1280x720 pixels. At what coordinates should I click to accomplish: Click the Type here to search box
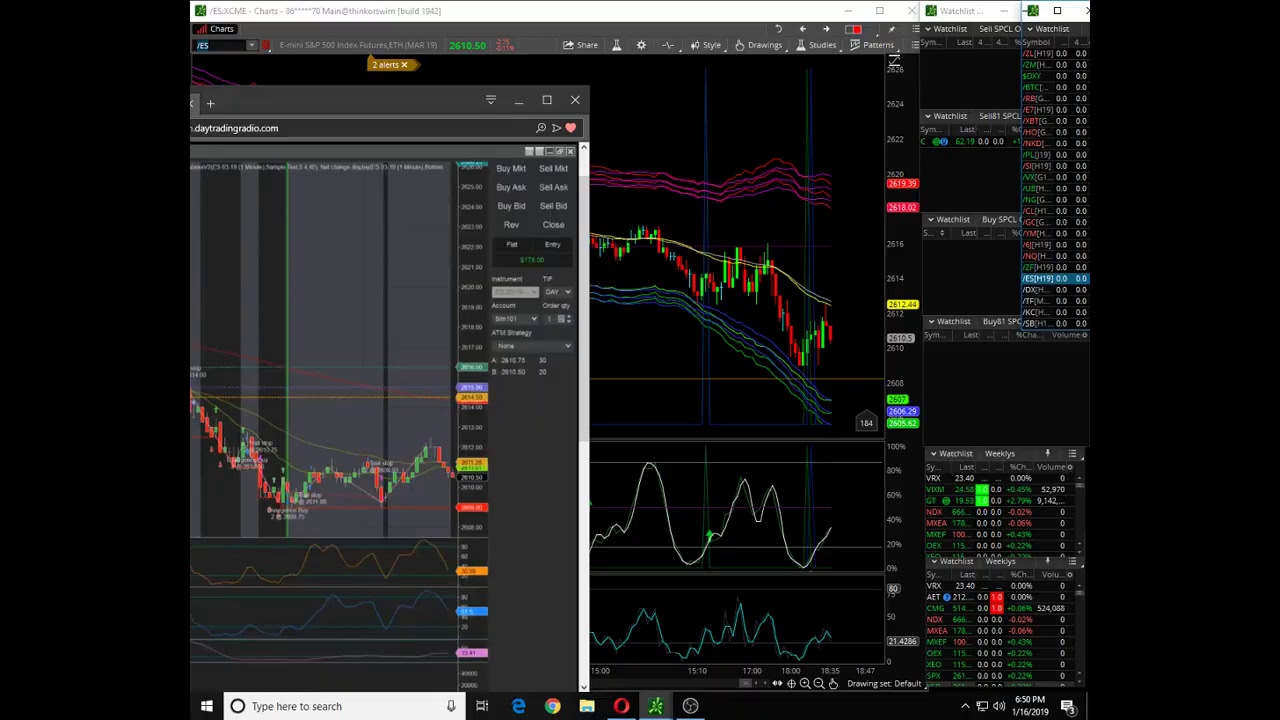[343, 706]
